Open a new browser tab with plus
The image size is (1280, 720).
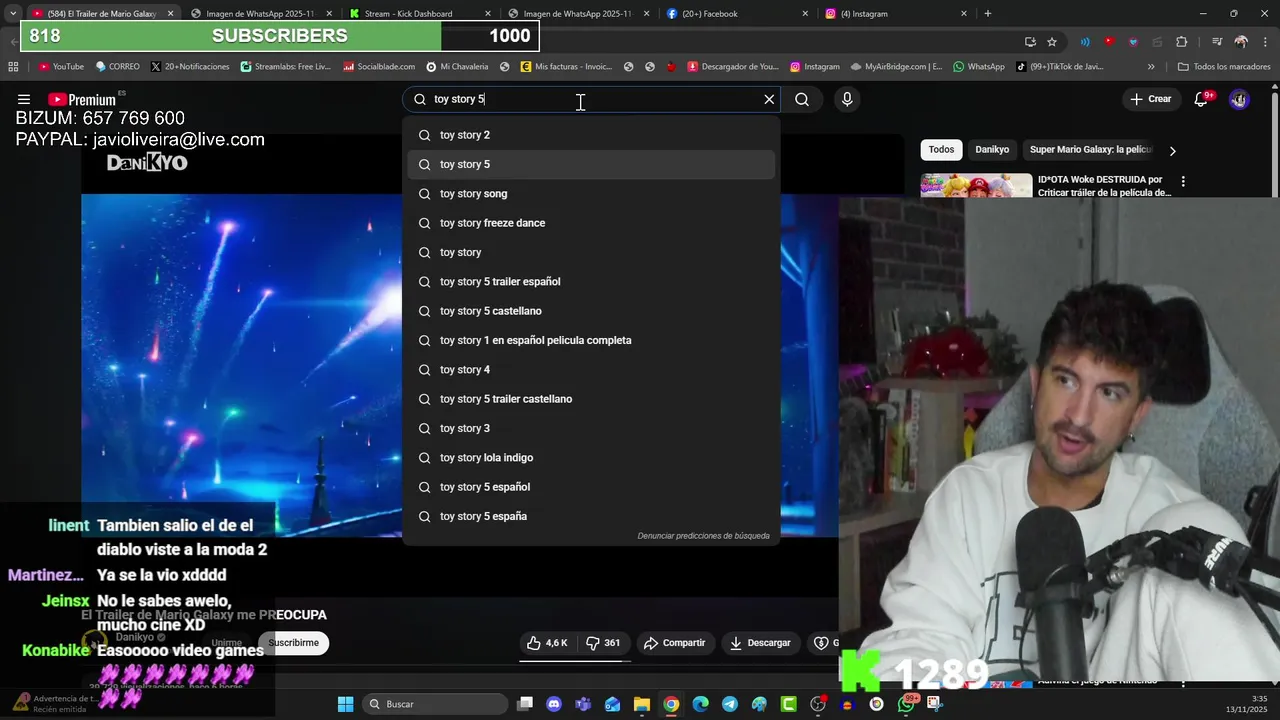tap(988, 13)
